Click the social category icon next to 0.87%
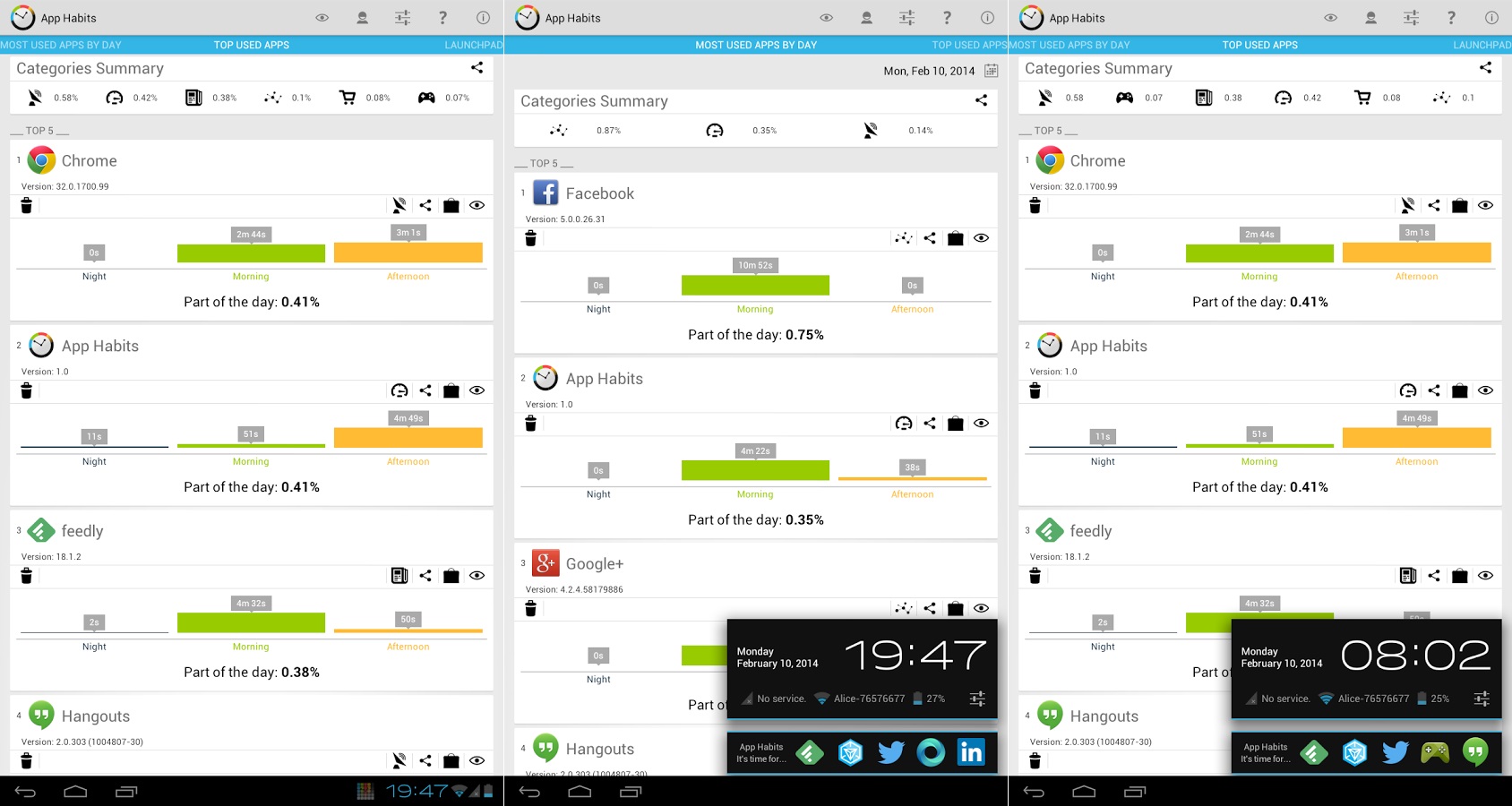Viewport: 1512px width, 806px height. point(559,131)
